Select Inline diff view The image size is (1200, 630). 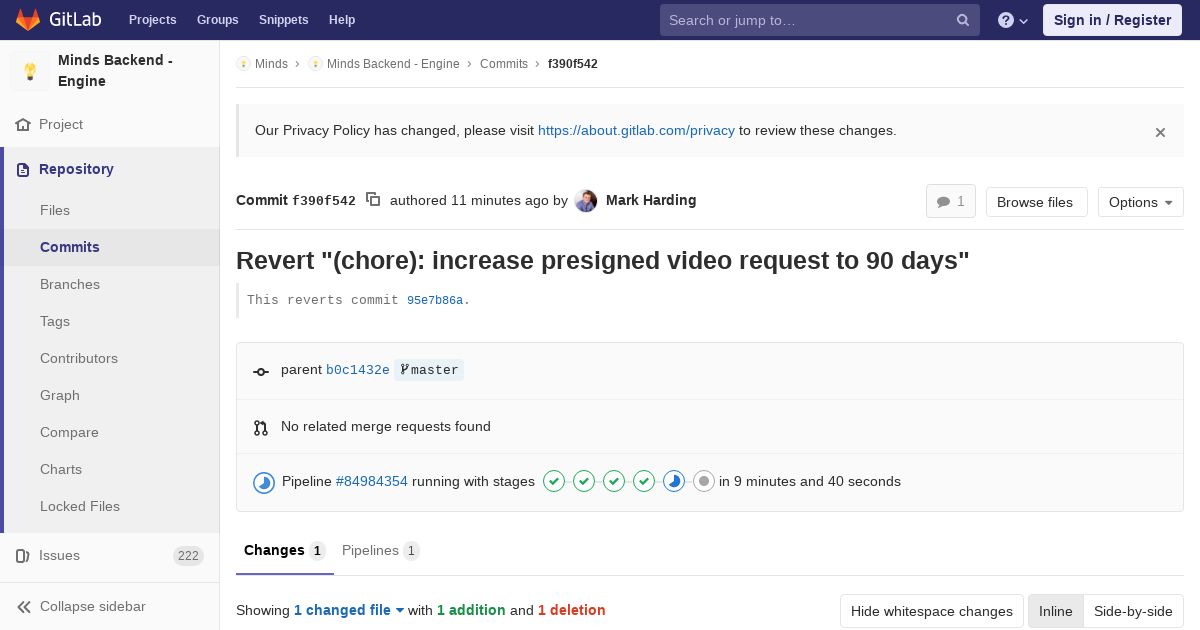1055,611
